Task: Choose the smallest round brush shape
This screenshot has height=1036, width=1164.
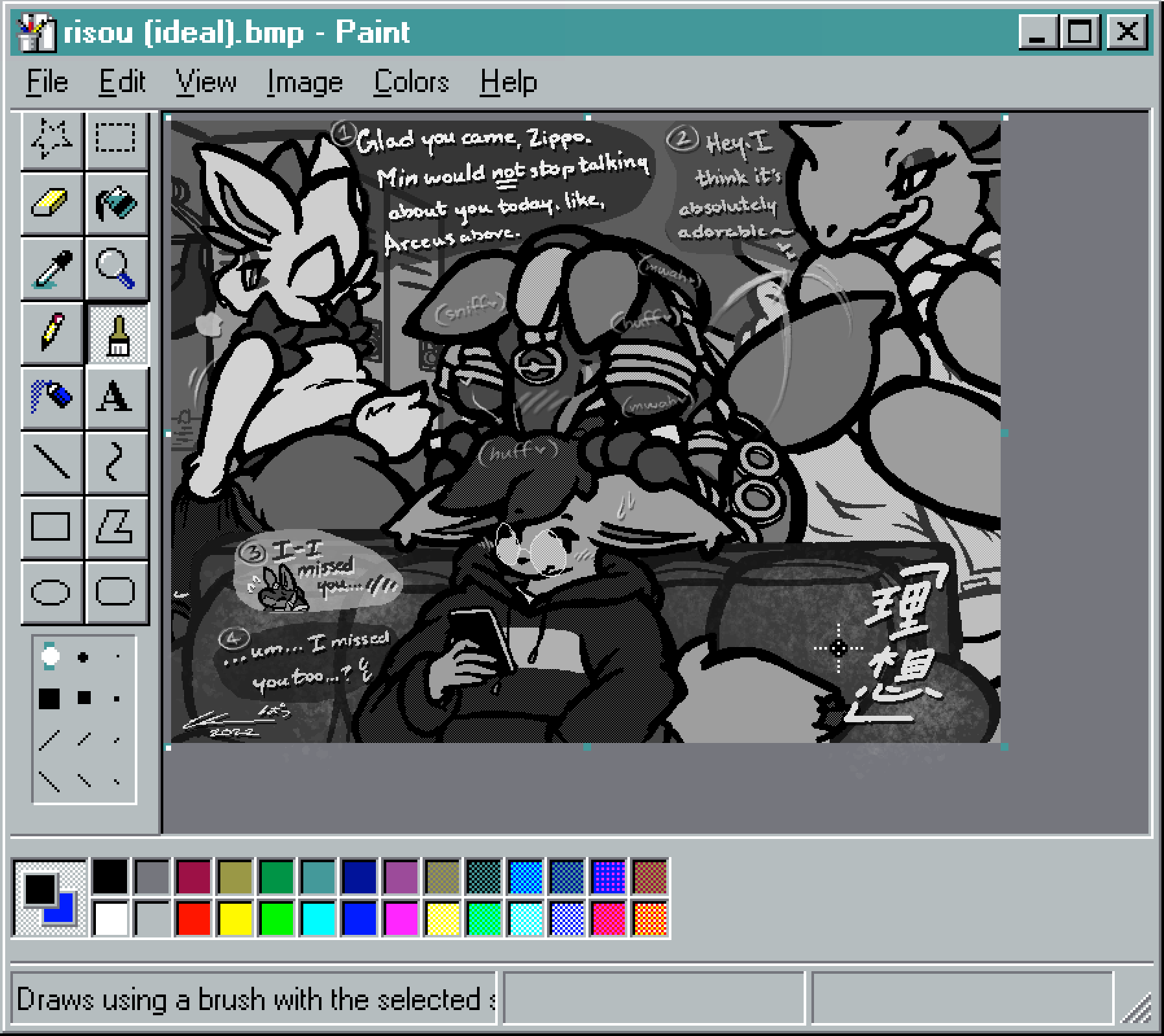Action: click(117, 657)
